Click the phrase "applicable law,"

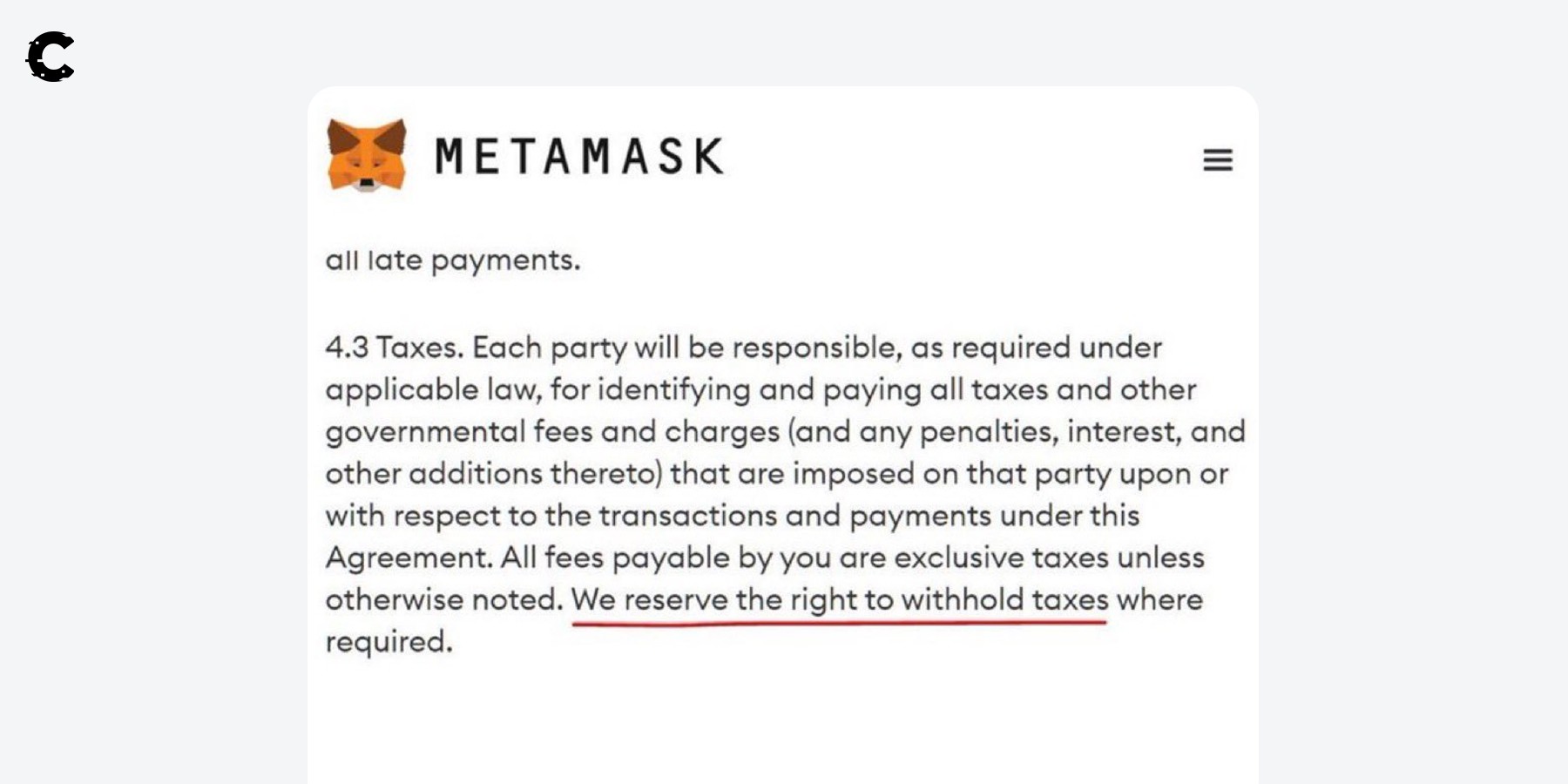coord(434,389)
